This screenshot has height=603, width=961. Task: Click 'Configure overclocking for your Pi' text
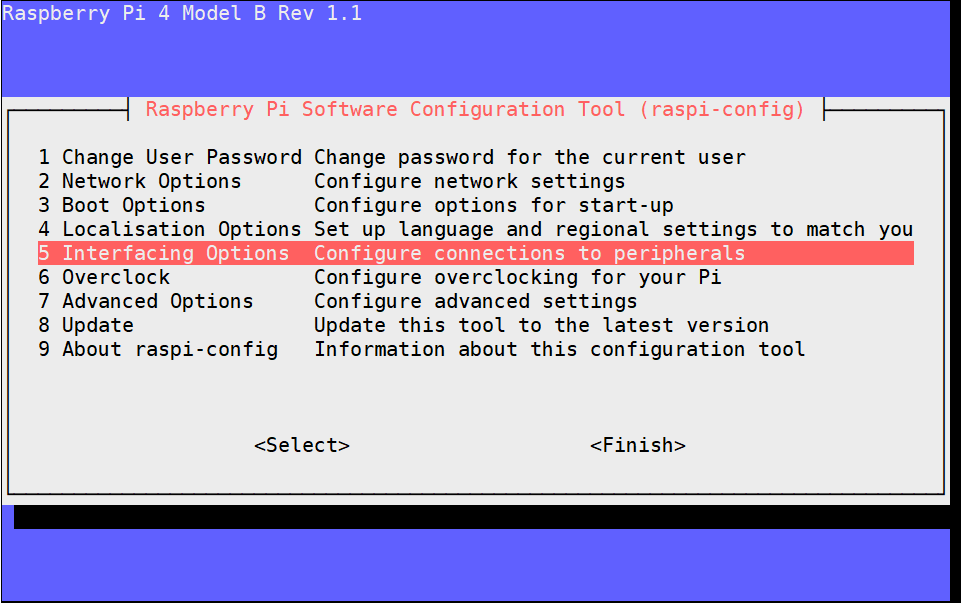[x=517, y=278]
